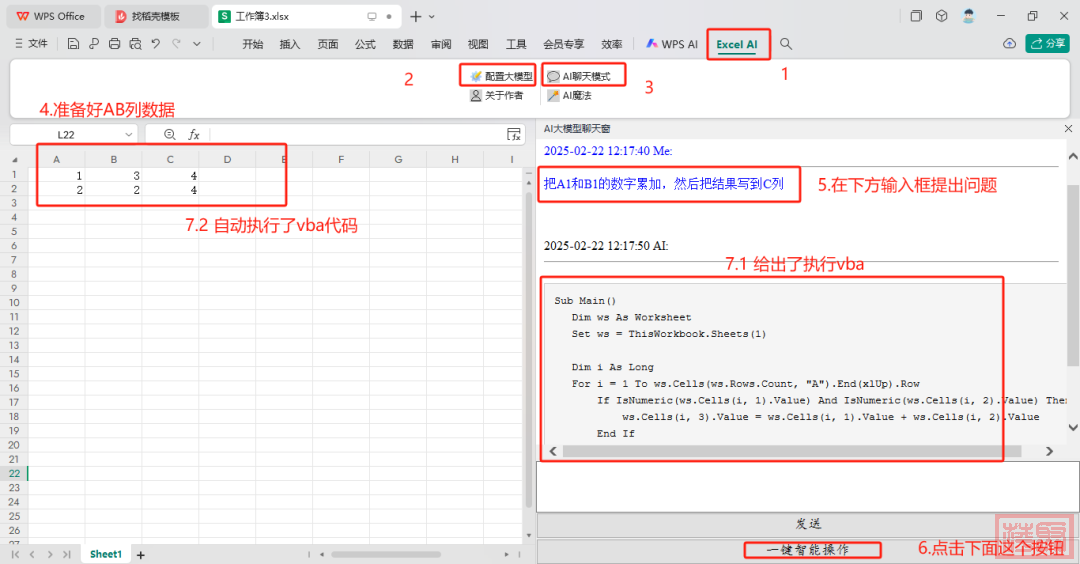Click the print preview icon
Screen dimensions: 1080x564
click(134, 44)
